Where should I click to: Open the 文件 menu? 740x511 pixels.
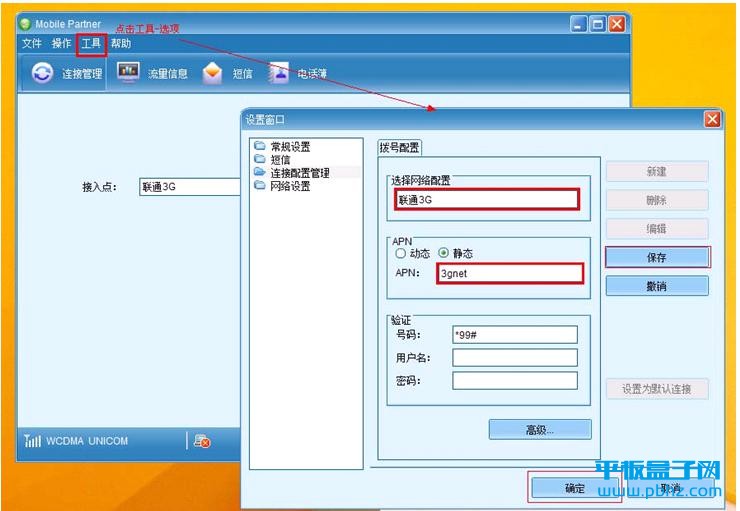[x=32, y=44]
